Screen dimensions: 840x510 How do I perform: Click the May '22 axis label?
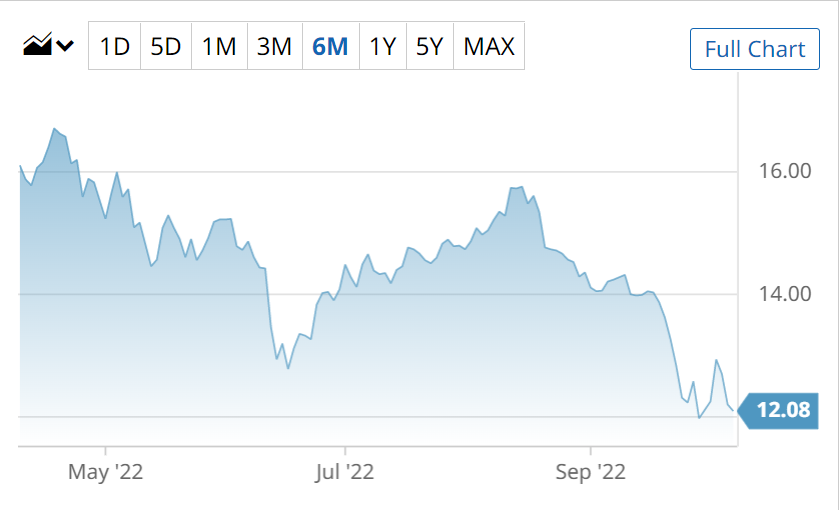(106, 471)
